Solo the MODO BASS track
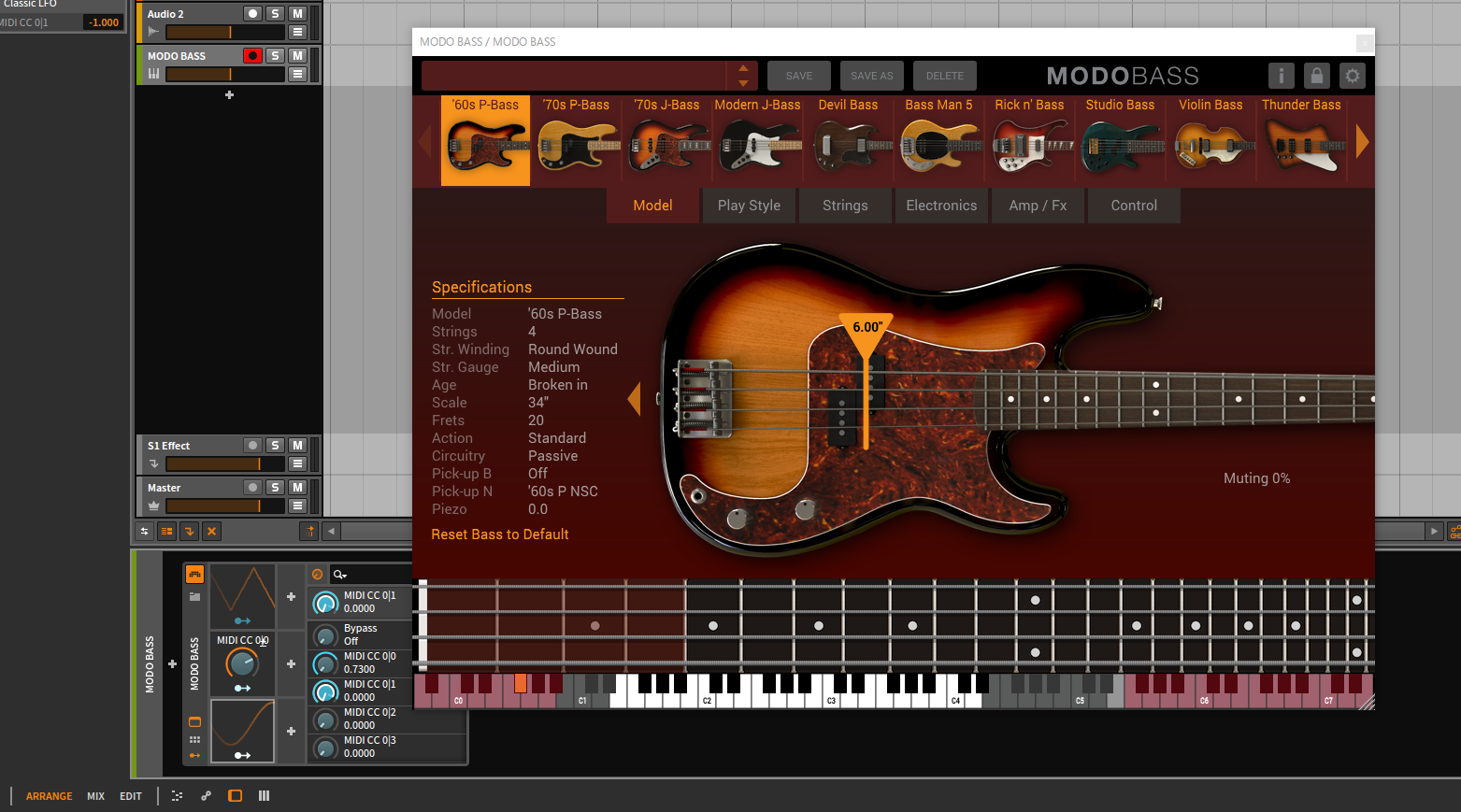The height and width of the screenshot is (812, 1461). pos(275,56)
